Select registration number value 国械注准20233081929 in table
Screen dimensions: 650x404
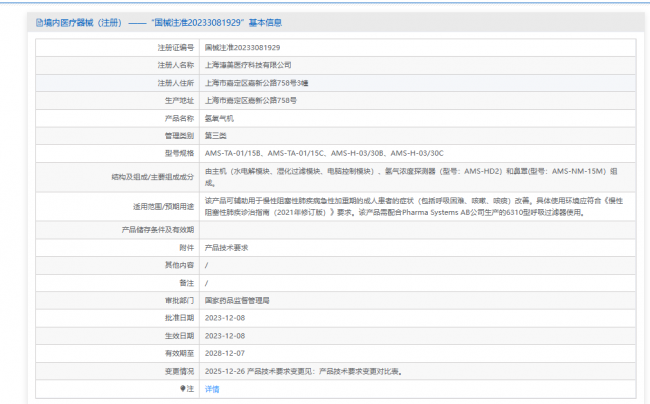[x=243, y=48]
